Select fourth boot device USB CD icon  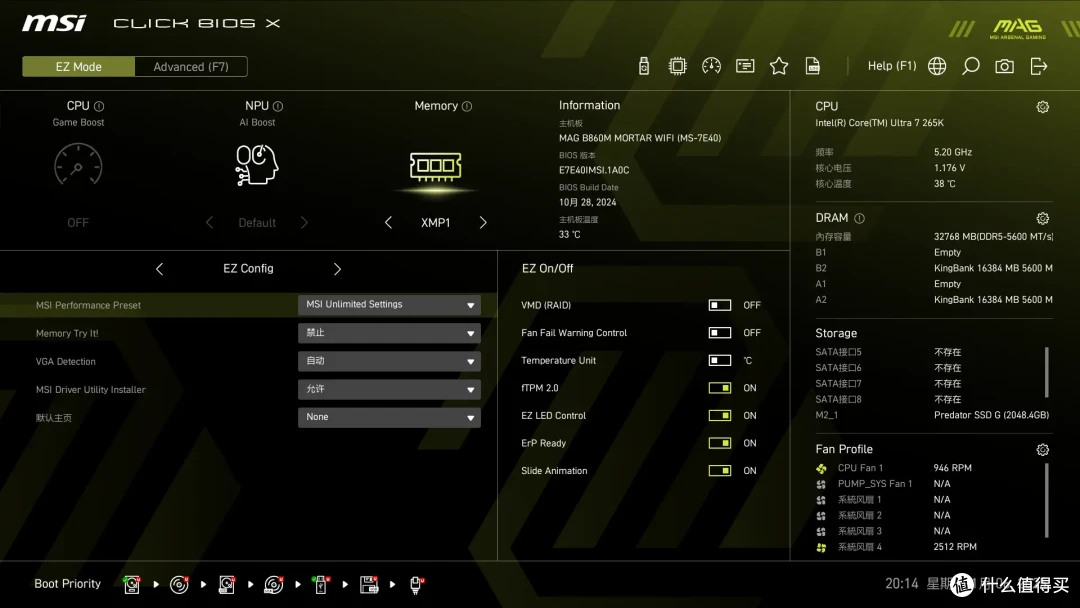point(273,585)
